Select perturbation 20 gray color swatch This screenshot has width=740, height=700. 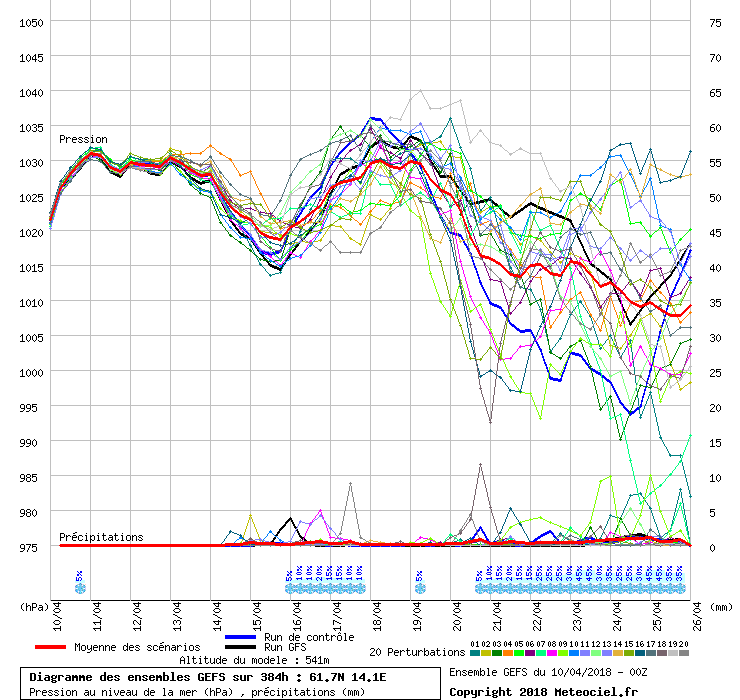pyautogui.click(x=684, y=653)
